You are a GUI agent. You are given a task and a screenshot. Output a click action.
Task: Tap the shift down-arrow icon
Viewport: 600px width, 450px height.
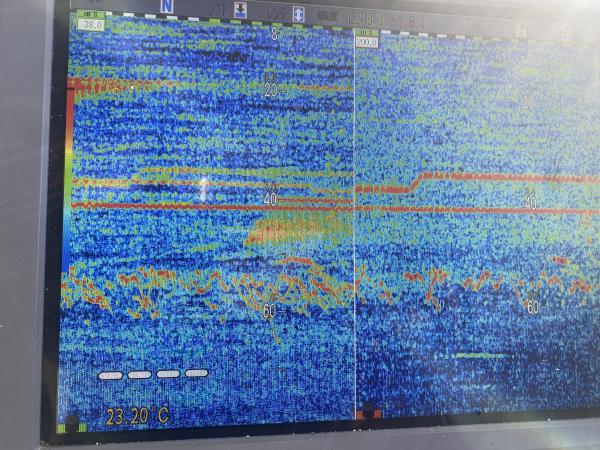click(x=240, y=10)
